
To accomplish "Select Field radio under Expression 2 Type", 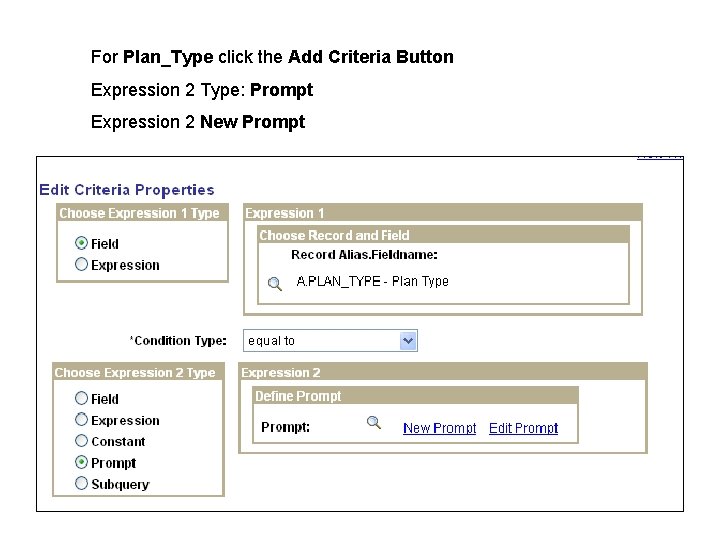I will click(x=82, y=398).
